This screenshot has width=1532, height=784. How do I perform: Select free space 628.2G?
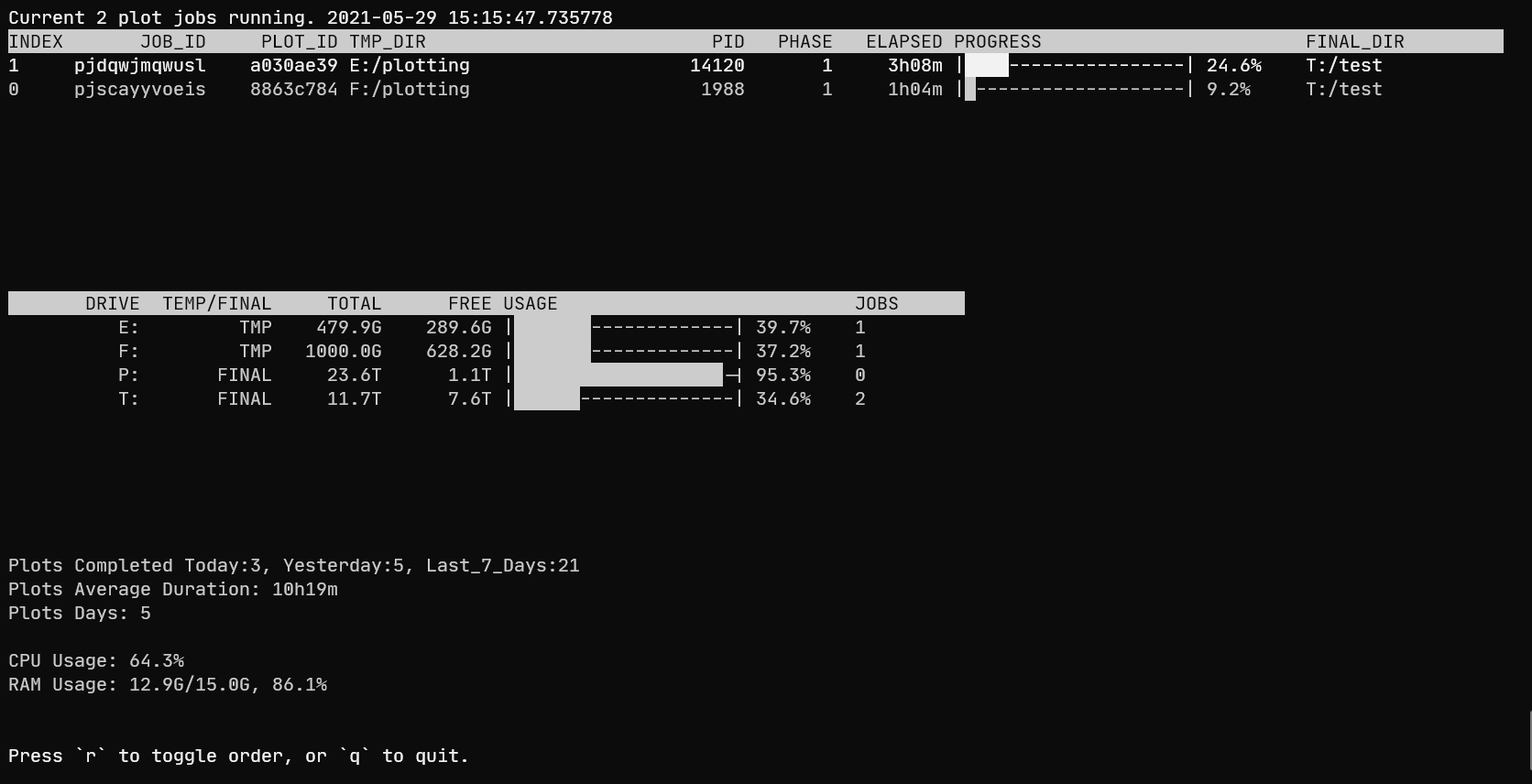click(x=459, y=351)
